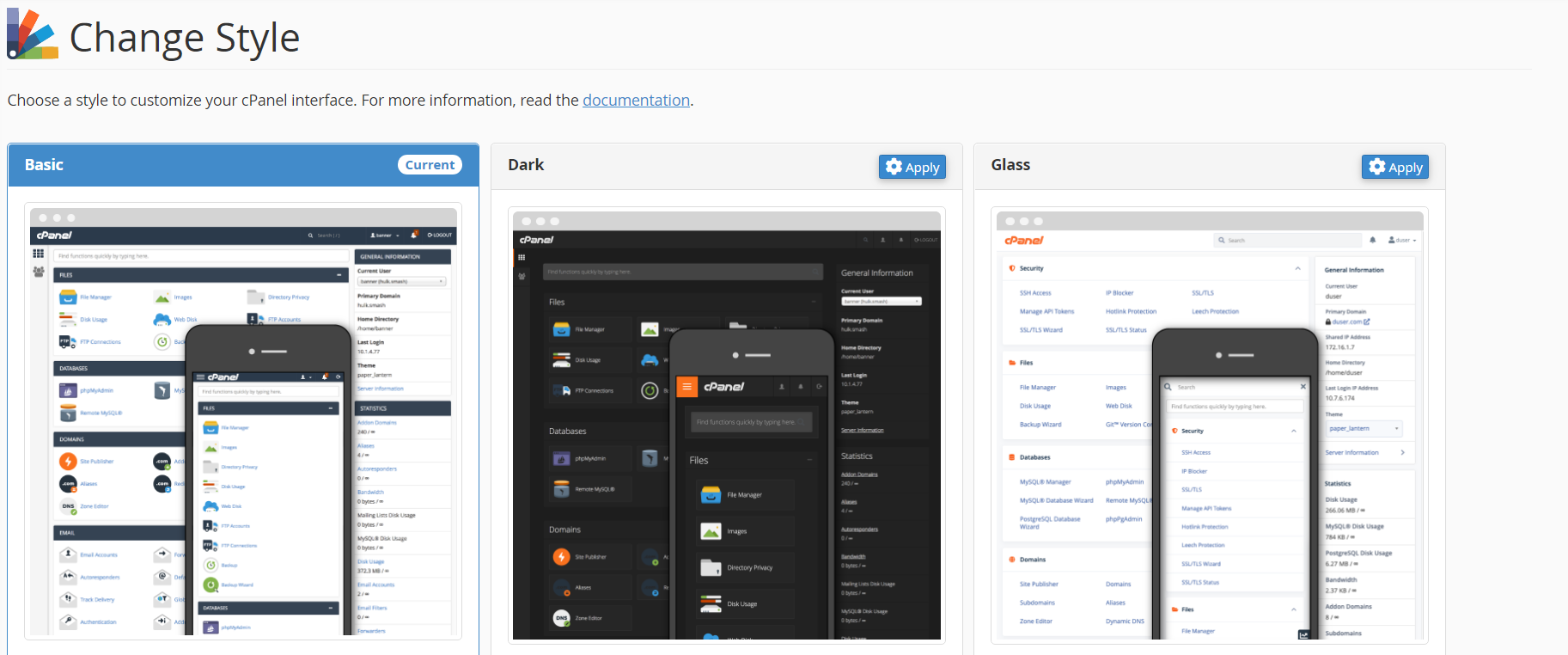Click the phpMyAdmin icon in Basic preview
The height and width of the screenshot is (655, 1568).
pos(68,390)
